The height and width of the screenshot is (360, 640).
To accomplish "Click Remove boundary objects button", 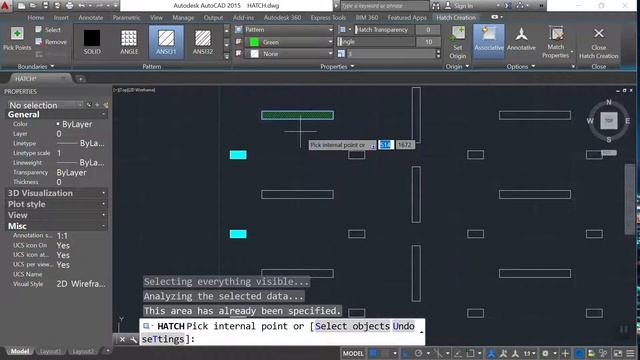I will click(51, 42).
